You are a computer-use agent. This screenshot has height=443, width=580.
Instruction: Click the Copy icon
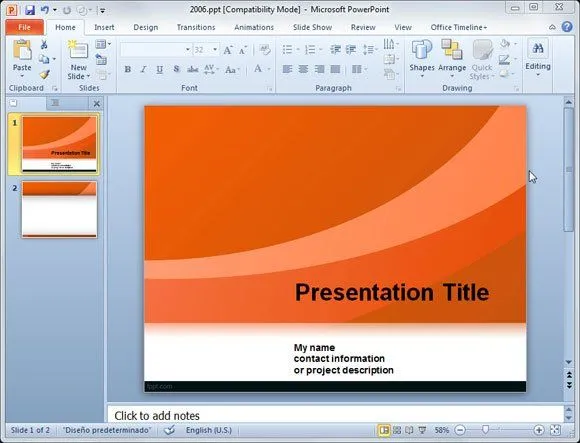[x=44, y=59]
